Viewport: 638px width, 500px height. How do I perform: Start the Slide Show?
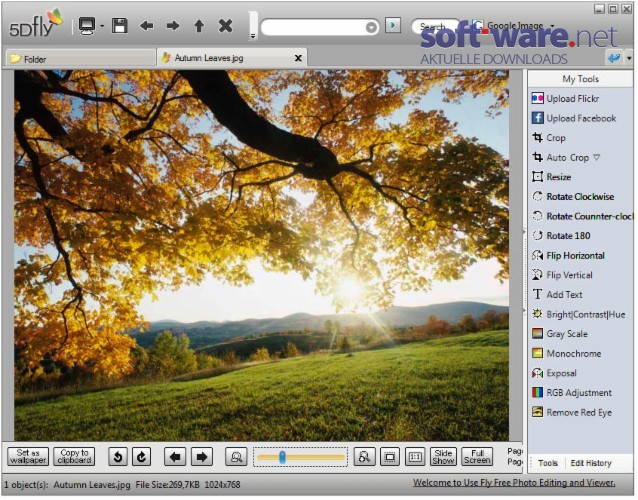pyautogui.click(x=443, y=456)
